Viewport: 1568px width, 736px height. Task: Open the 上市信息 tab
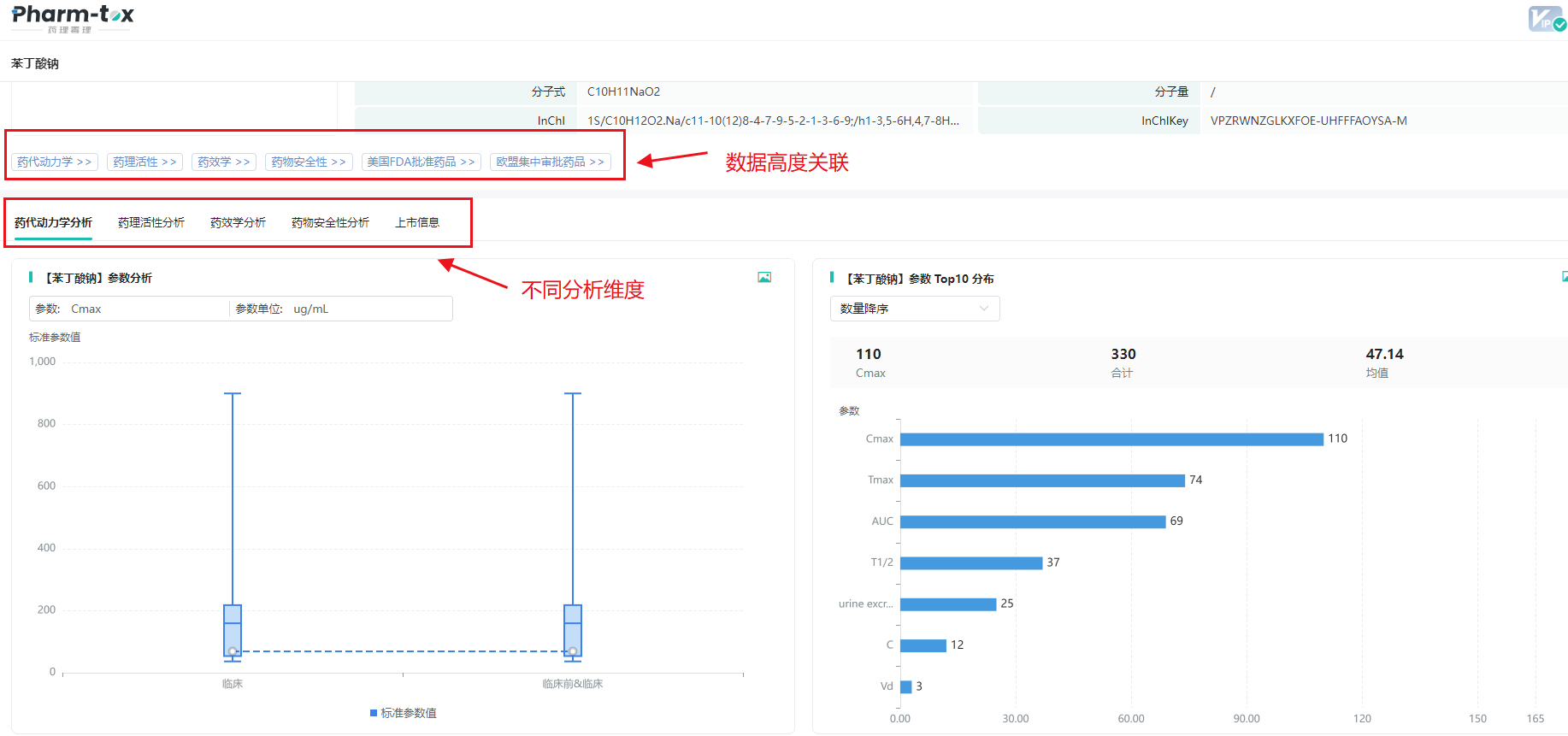pos(417,222)
